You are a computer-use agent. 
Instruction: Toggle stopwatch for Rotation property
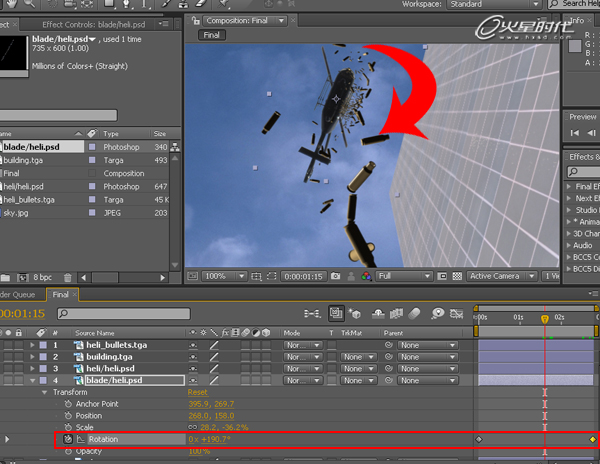(x=68, y=439)
